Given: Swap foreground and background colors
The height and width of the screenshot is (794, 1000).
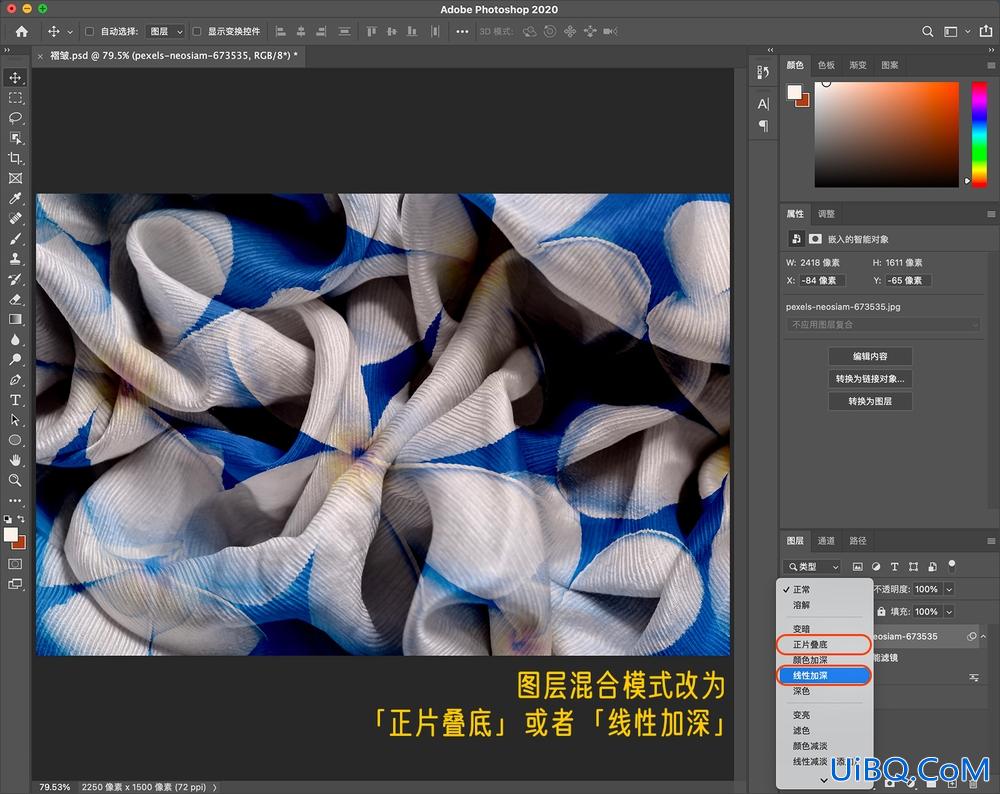Looking at the screenshot, I should point(21,518).
